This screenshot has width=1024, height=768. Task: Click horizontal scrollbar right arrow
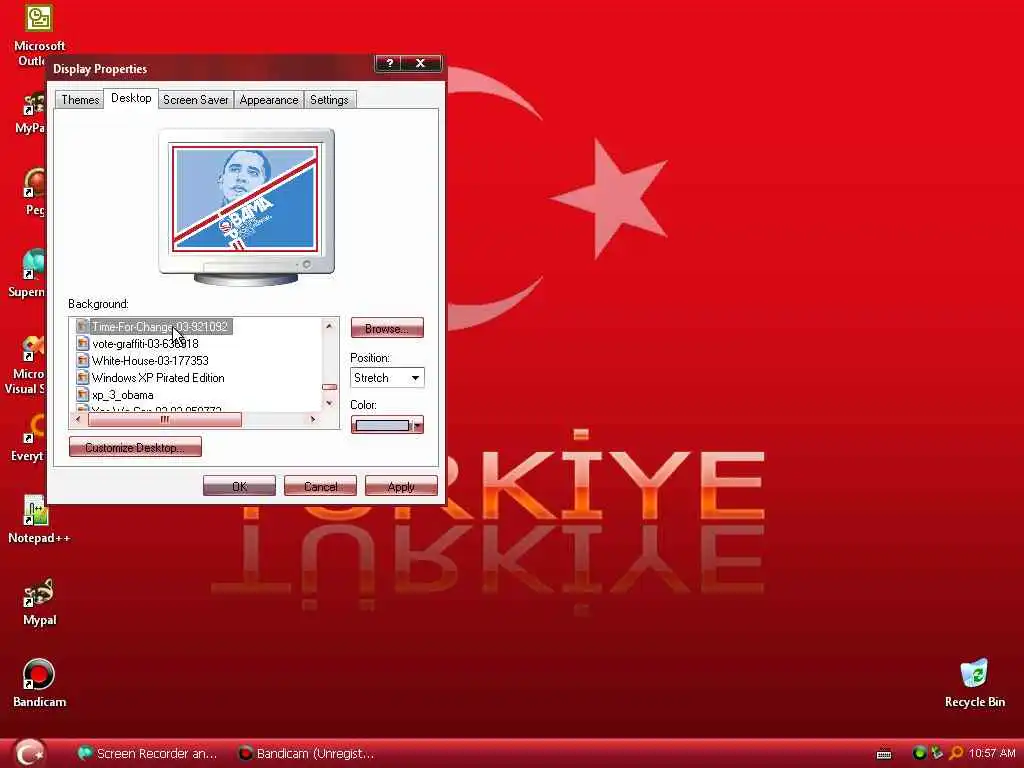[313, 419]
